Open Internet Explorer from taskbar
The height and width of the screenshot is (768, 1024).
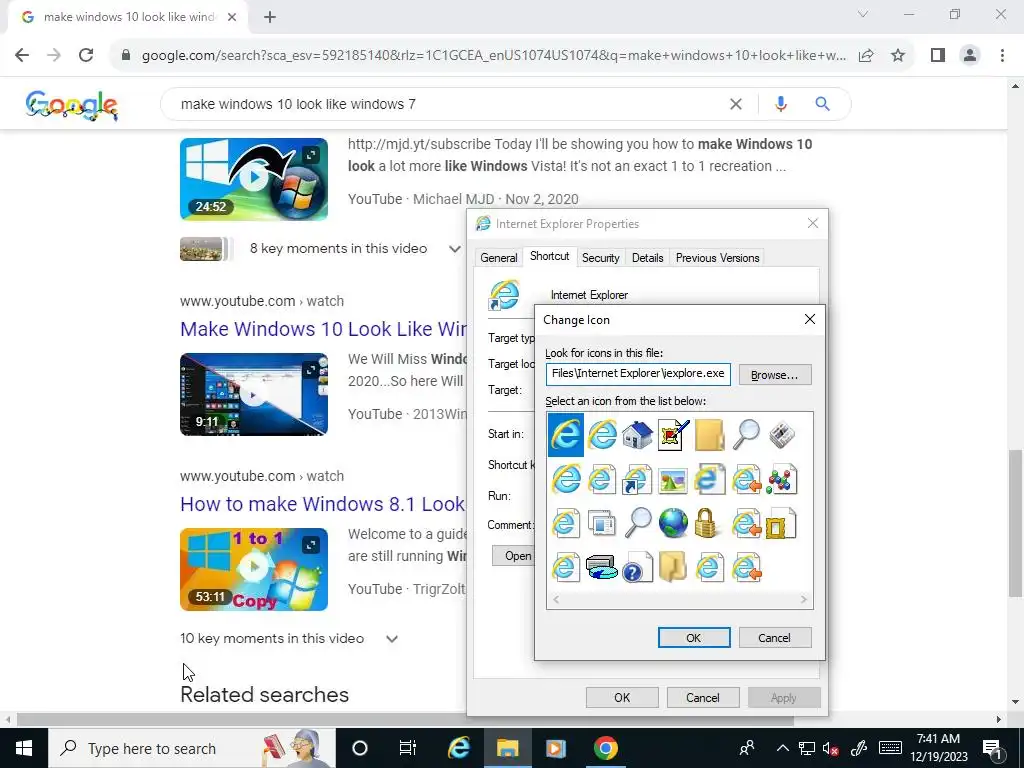459,748
